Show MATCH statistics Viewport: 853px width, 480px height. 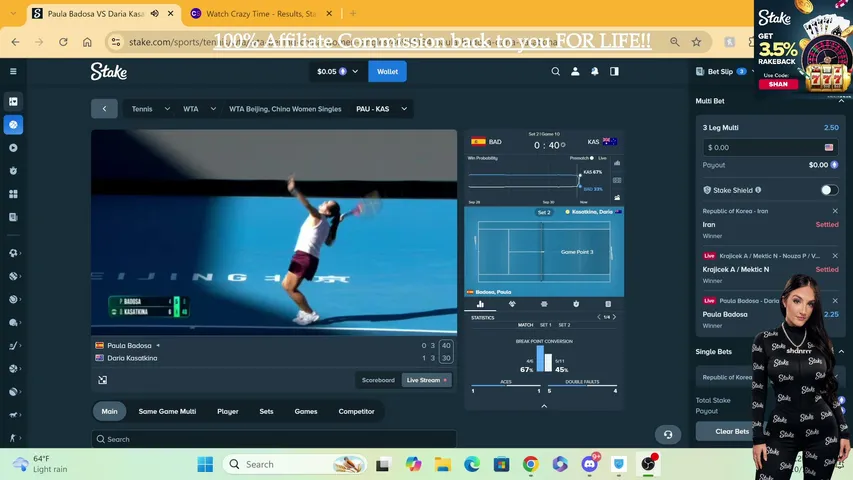pos(525,325)
